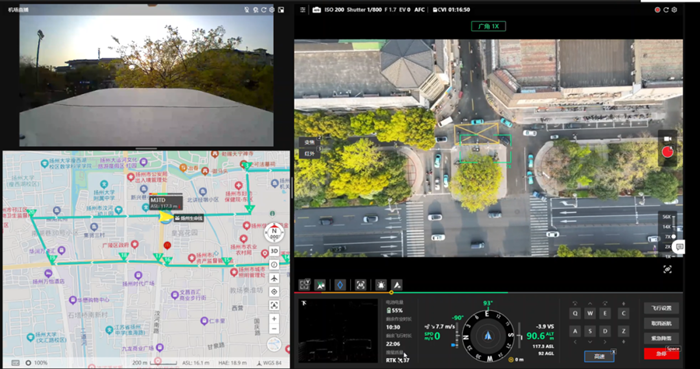The height and width of the screenshot is (369, 700).
Task: Click the alarm beacon light icon
Action: (x=380, y=285)
